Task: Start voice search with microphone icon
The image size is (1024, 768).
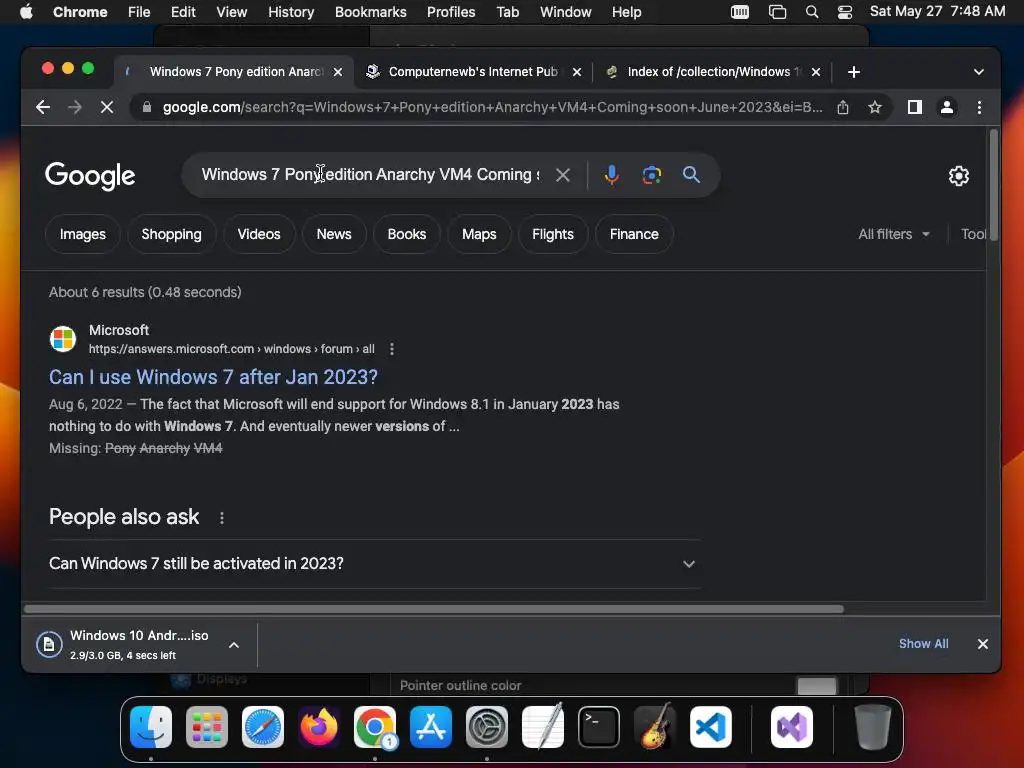Action: coord(612,175)
